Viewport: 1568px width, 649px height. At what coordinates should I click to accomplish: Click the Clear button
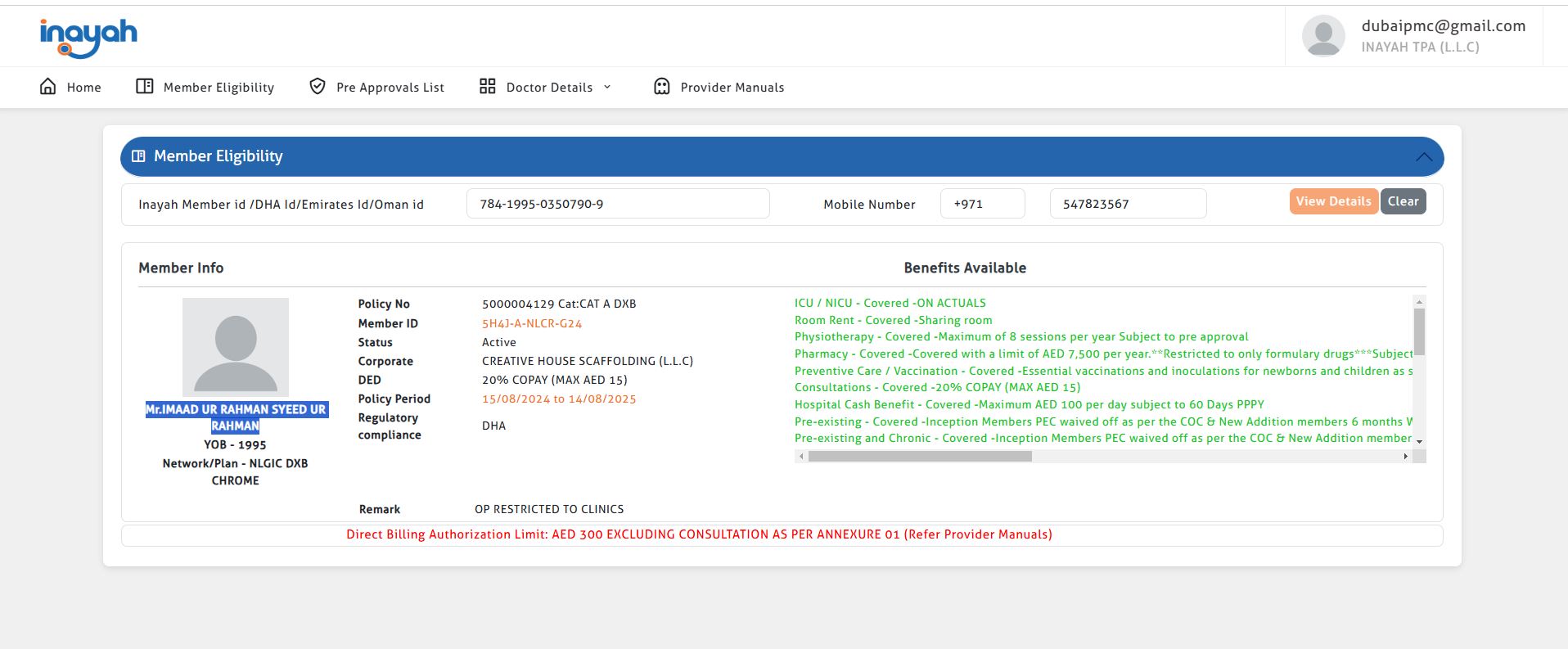pyautogui.click(x=1404, y=201)
